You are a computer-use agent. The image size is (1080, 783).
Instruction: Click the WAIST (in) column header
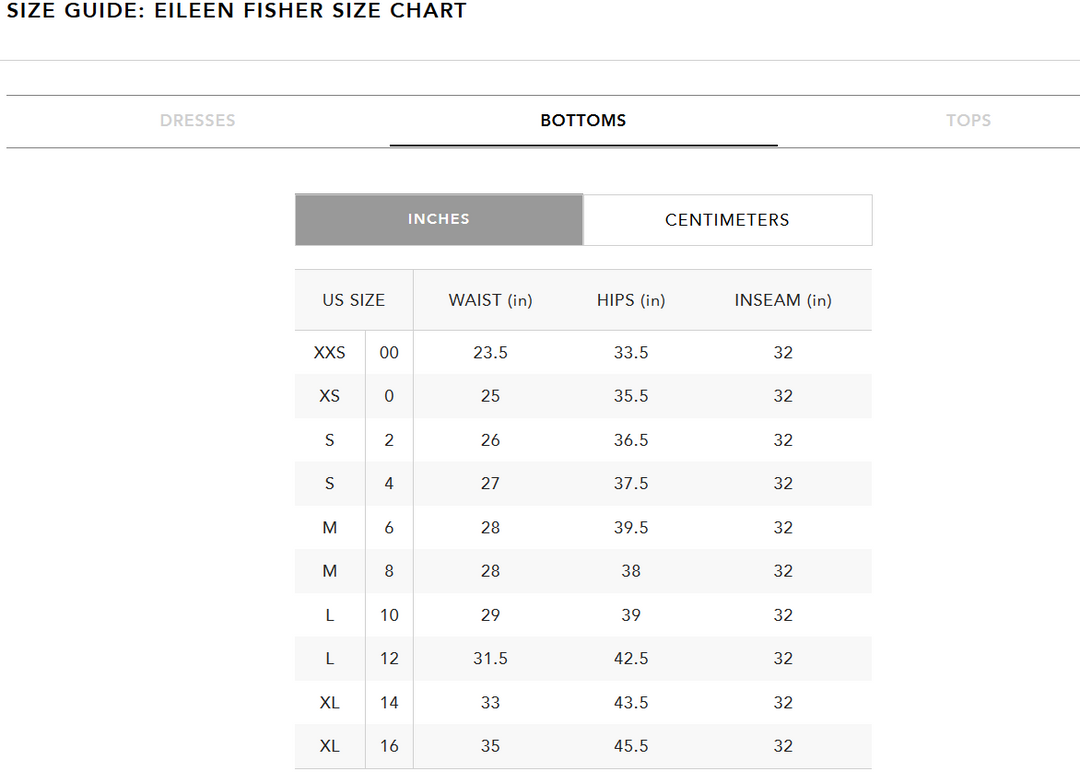tap(490, 300)
